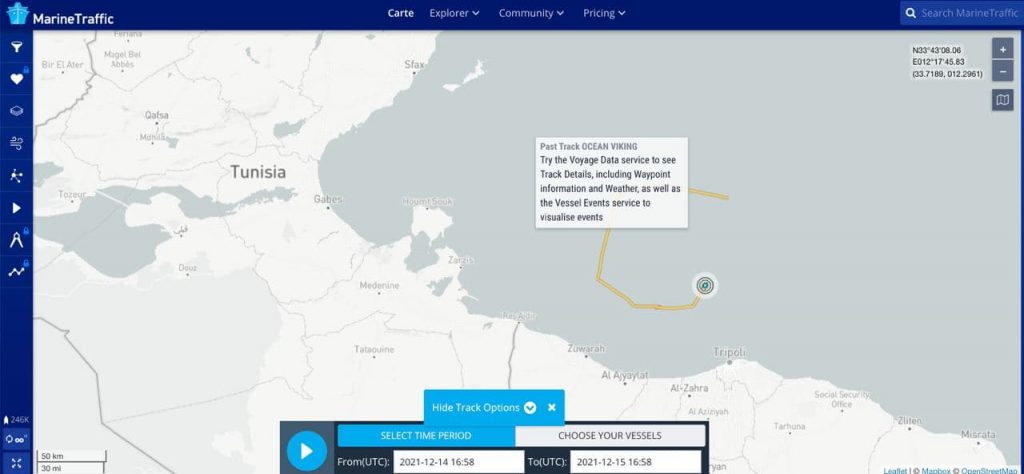1024x474 pixels.
Task: Open My Fleets heart icon
Action: 16,78
